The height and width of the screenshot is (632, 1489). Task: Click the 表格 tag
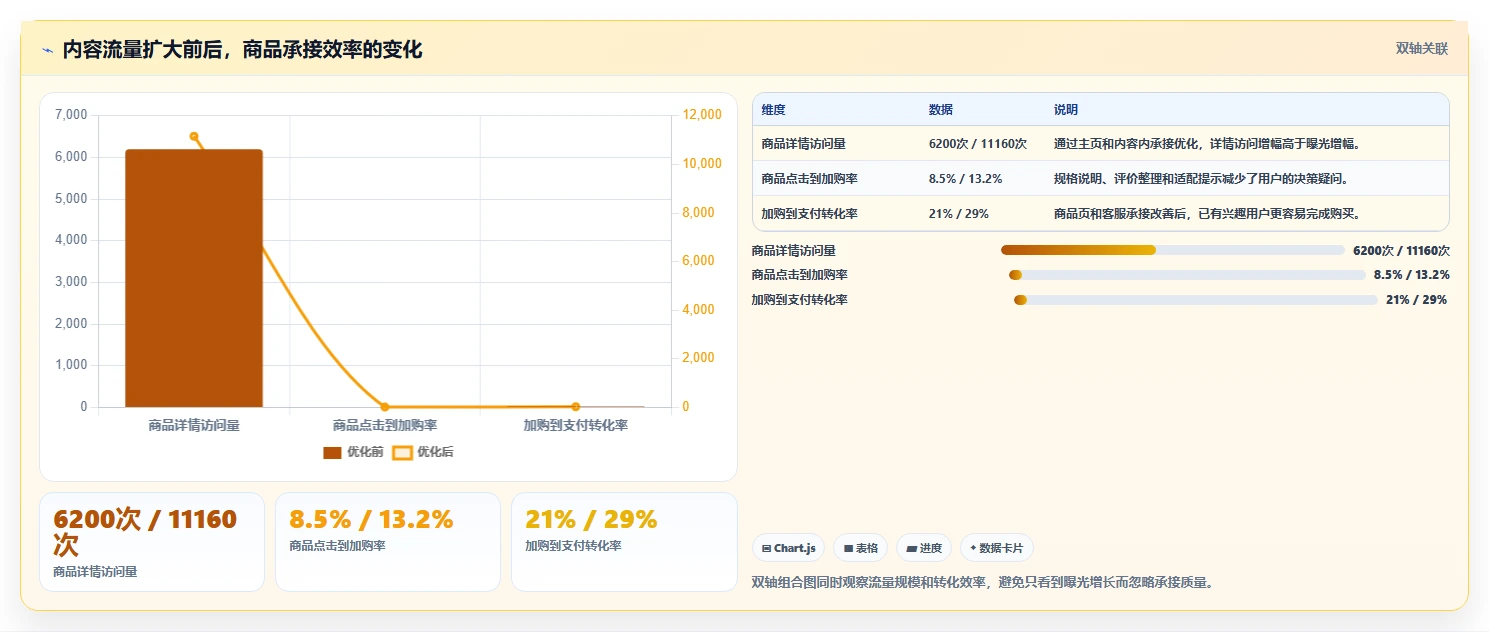click(860, 548)
